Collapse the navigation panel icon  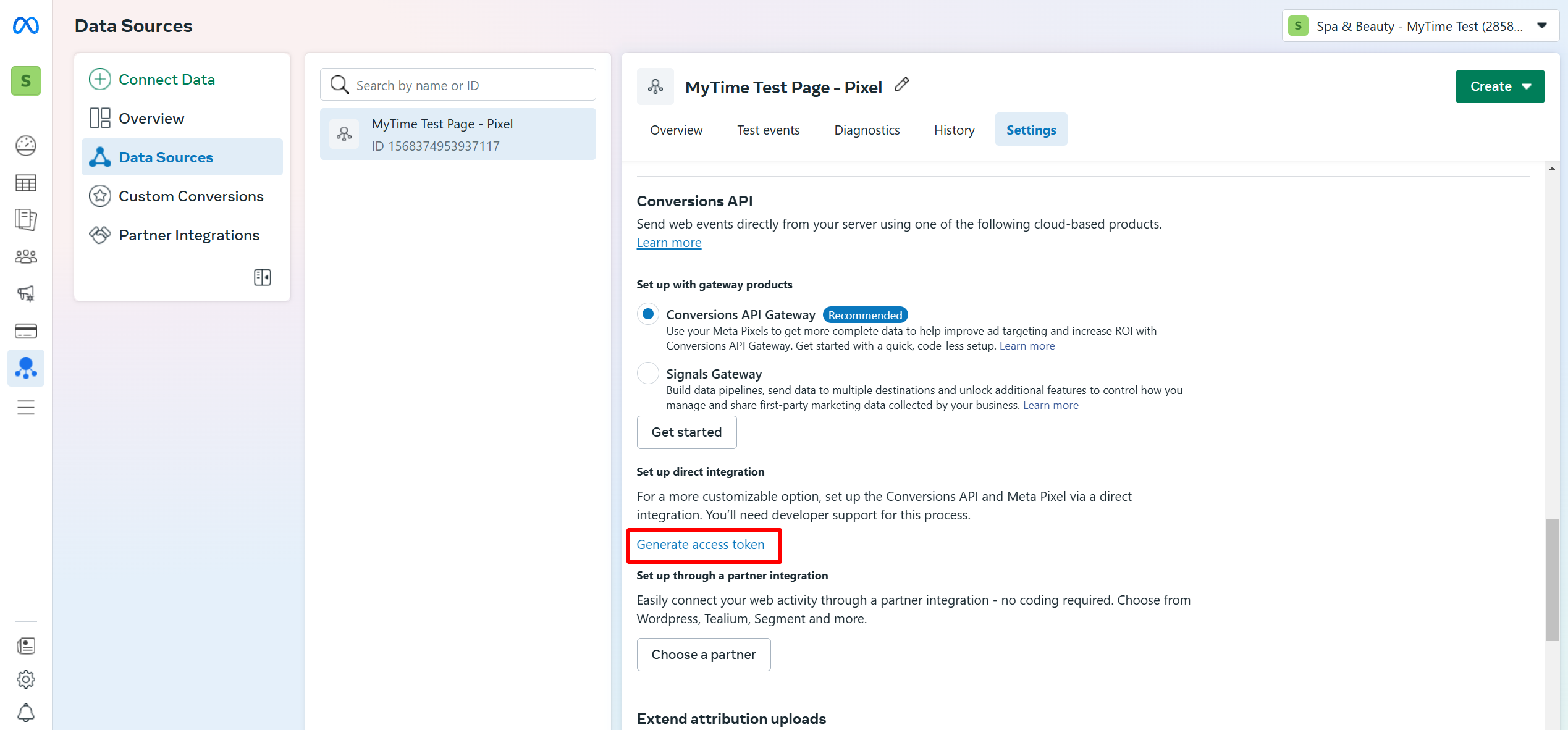point(262,277)
